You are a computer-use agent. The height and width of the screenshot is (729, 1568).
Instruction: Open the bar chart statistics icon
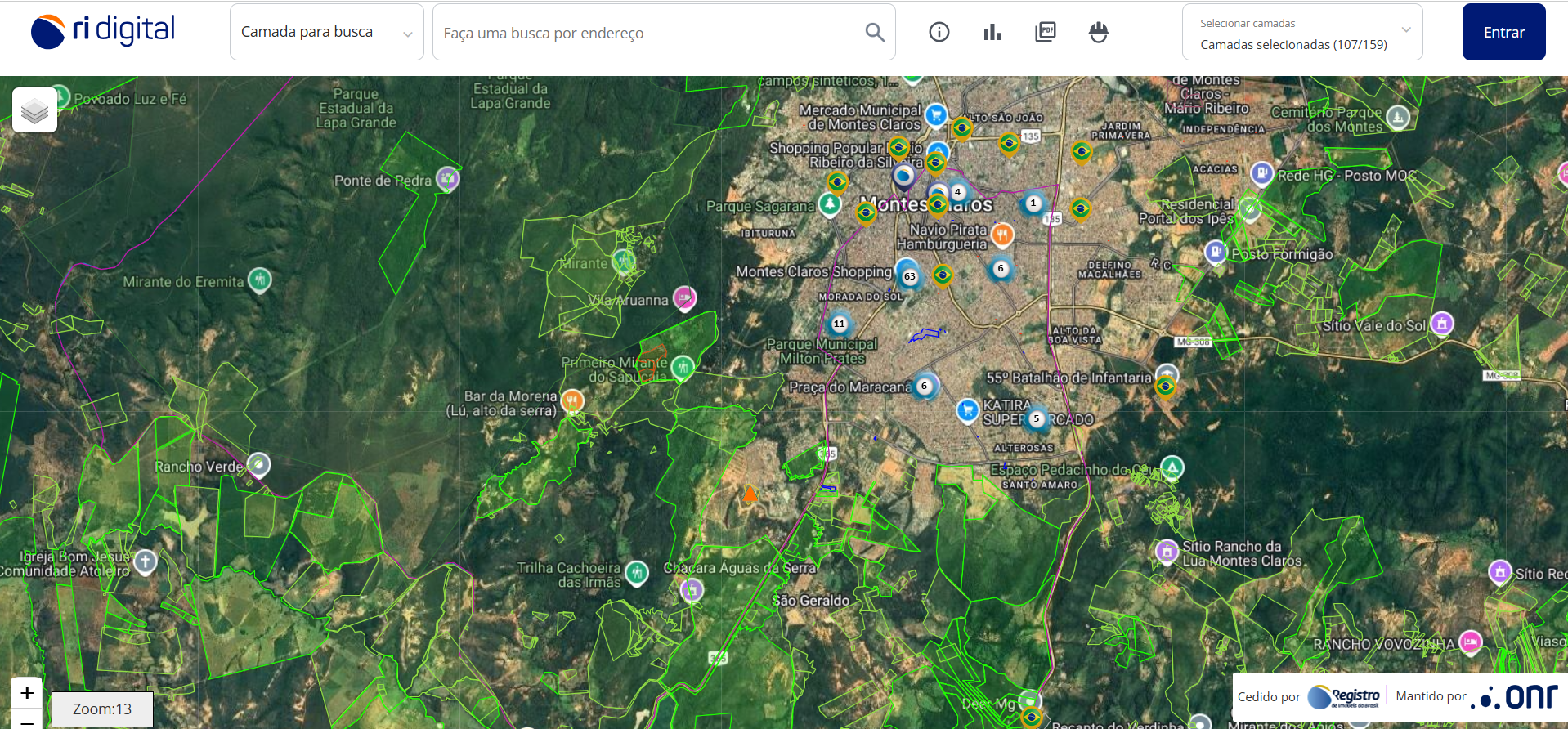(992, 32)
